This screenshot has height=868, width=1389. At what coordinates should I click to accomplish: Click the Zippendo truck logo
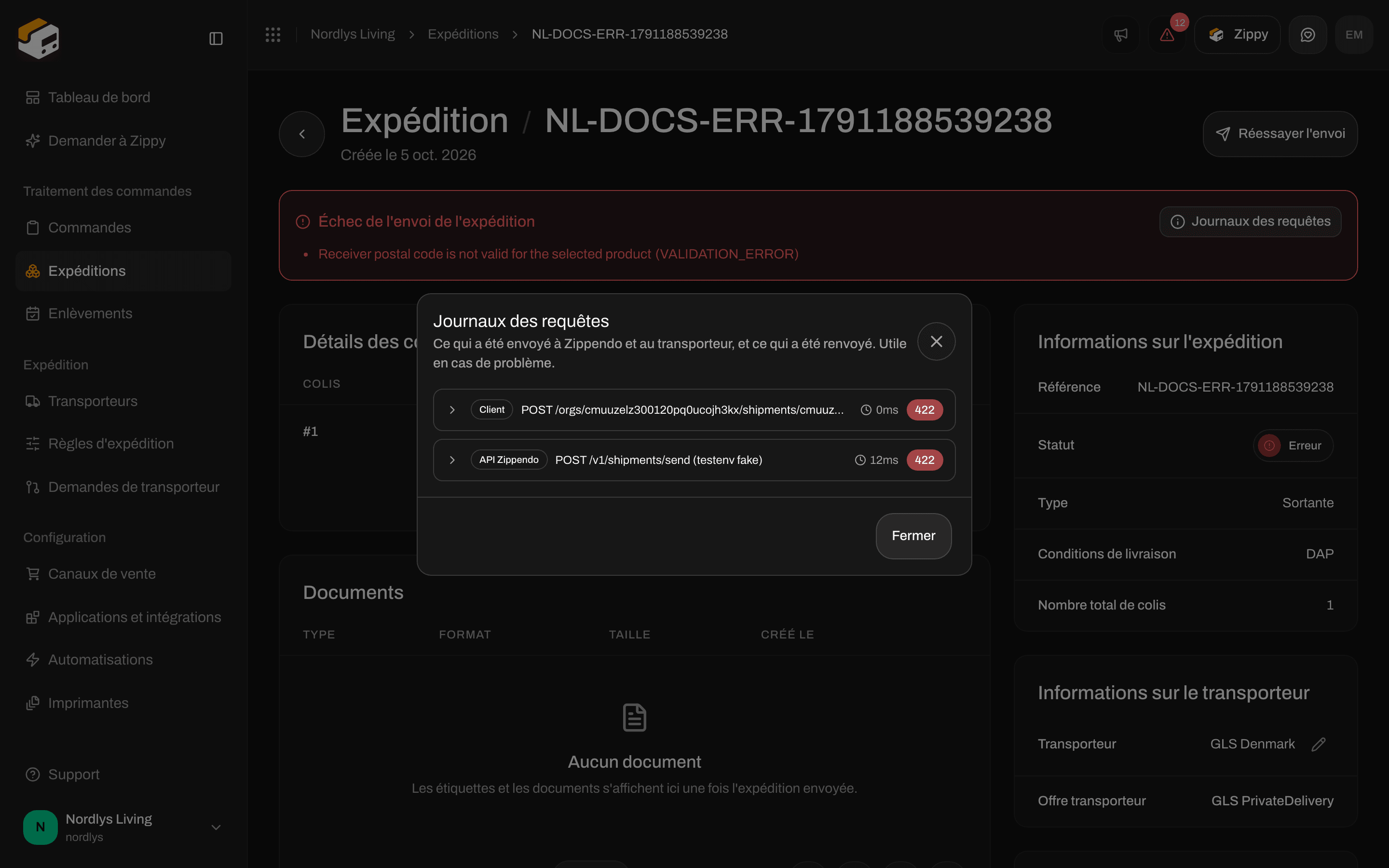point(39,38)
